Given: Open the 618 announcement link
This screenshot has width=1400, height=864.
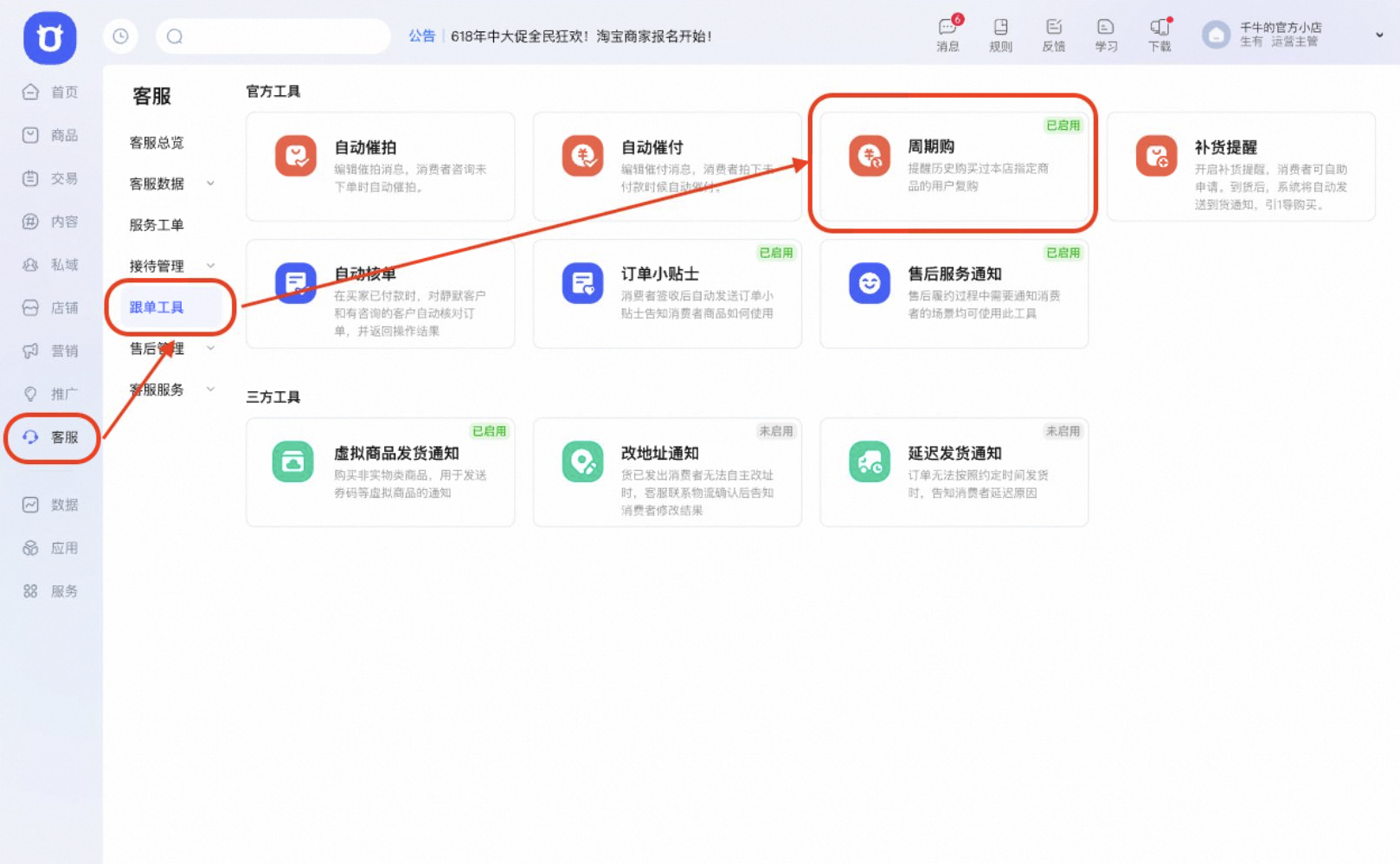Looking at the screenshot, I should pyautogui.click(x=581, y=36).
